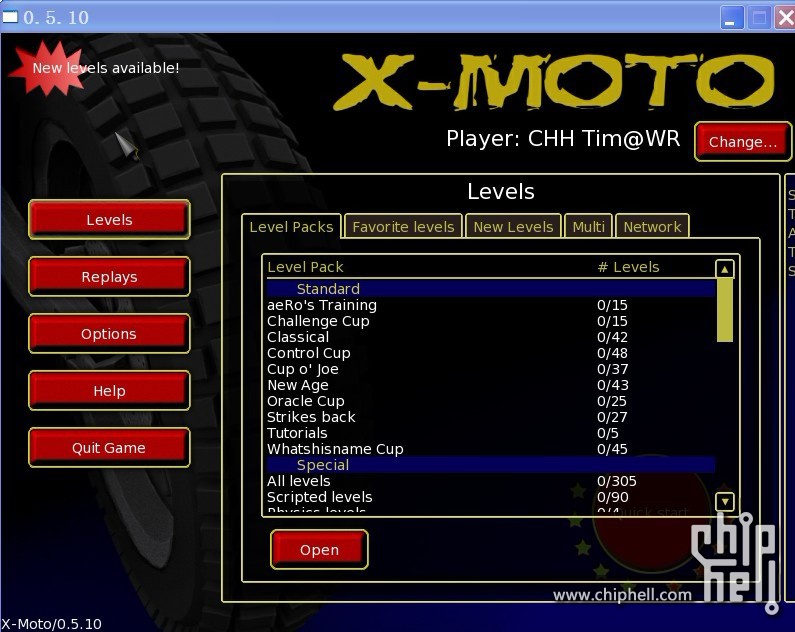Click the Level Pack column header
795x632 pixels.
click(305, 267)
